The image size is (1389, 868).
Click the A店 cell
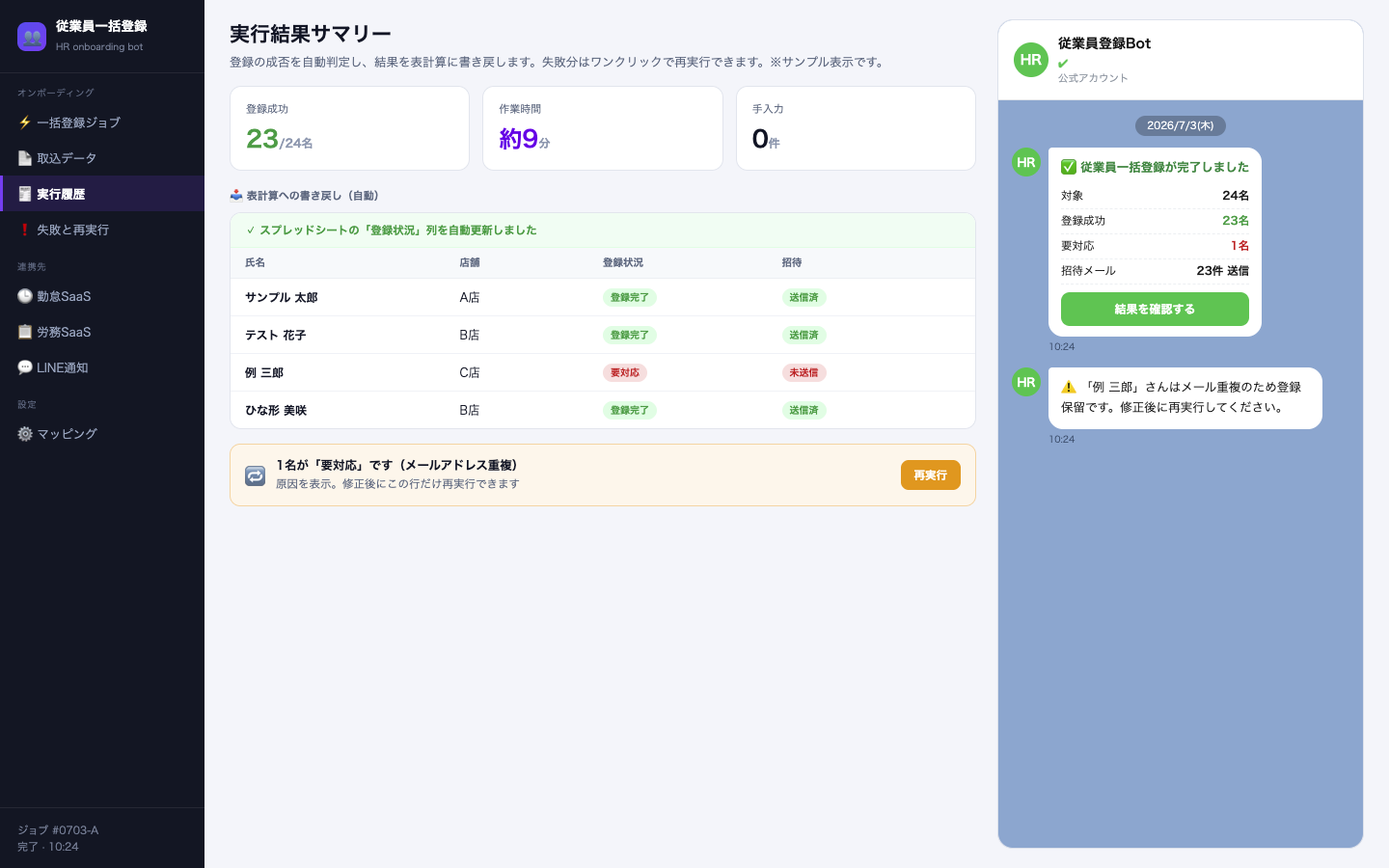470,298
